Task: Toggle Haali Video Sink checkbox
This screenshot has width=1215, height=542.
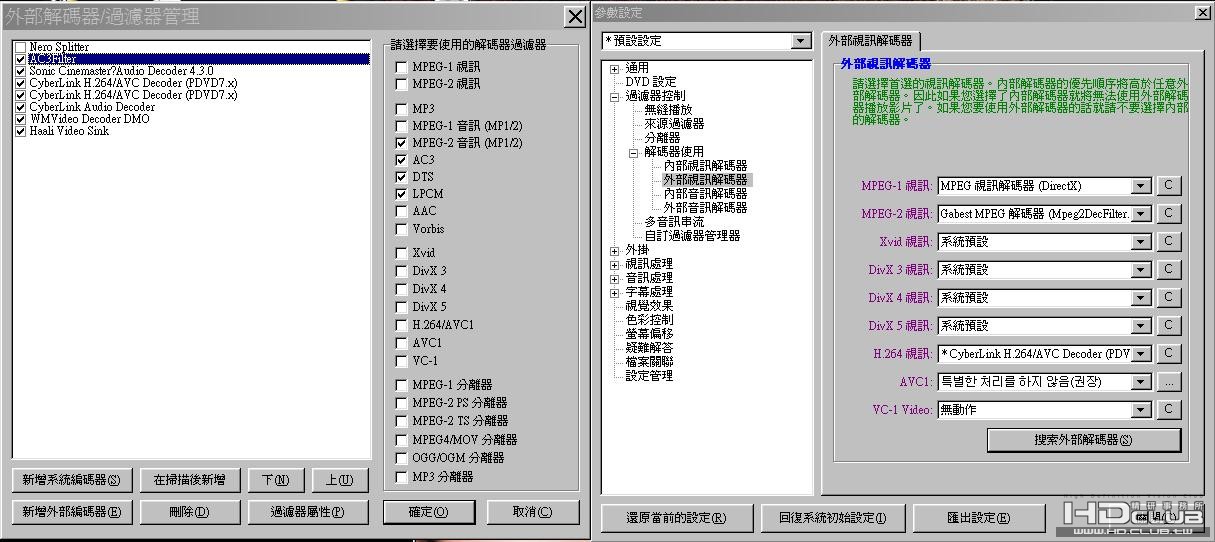Action: pos(21,131)
